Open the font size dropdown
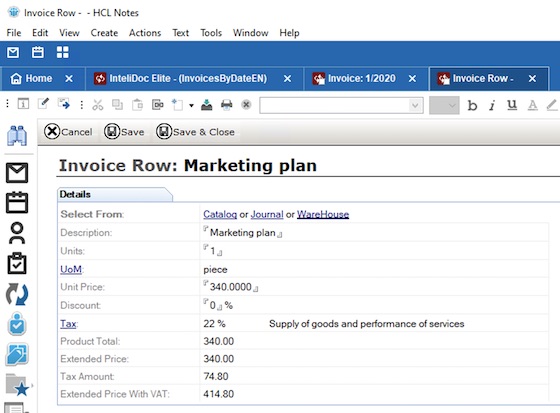 pos(444,105)
